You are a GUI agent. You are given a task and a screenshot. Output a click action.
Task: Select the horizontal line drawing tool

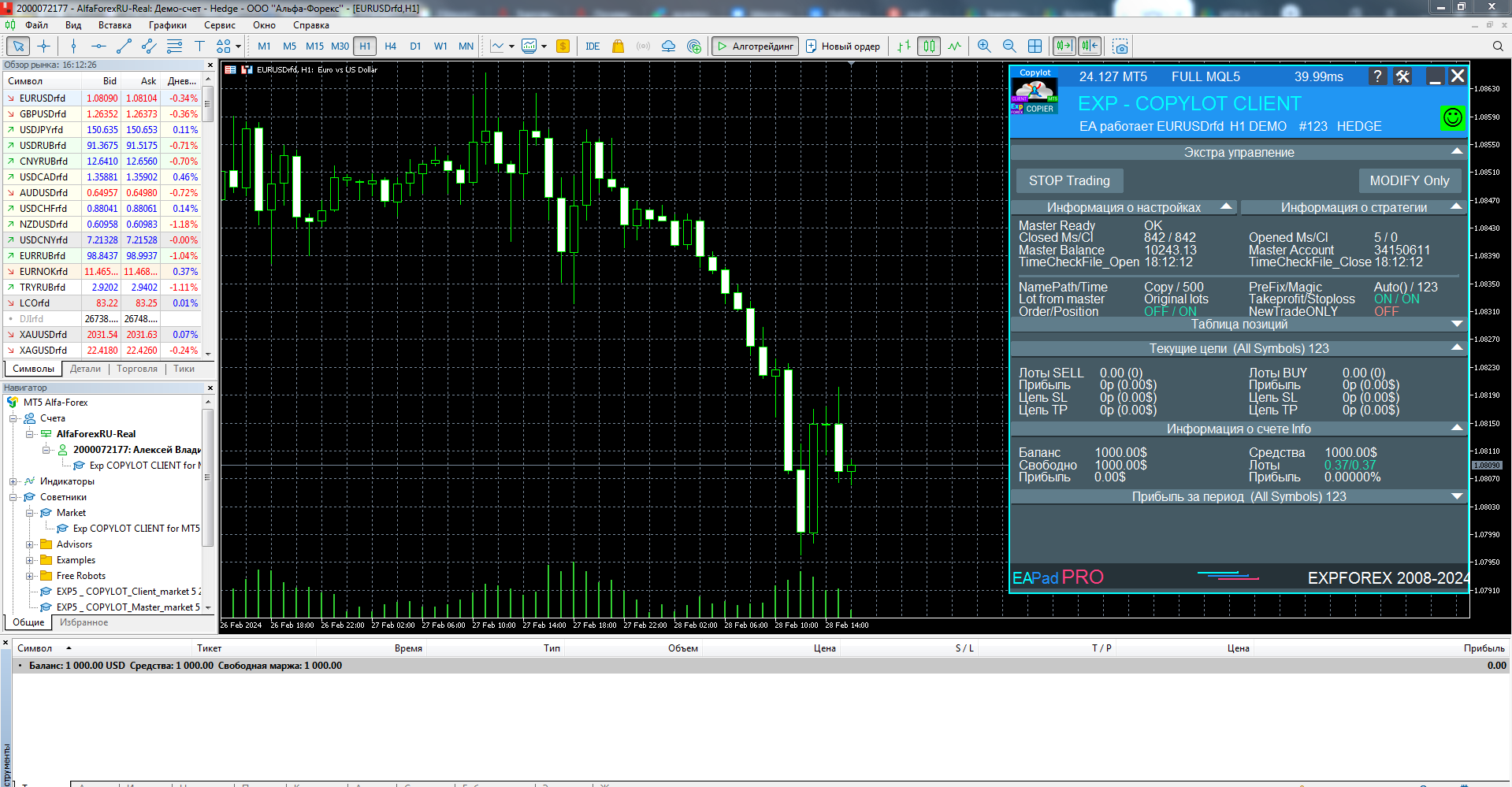click(x=98, y=46)
